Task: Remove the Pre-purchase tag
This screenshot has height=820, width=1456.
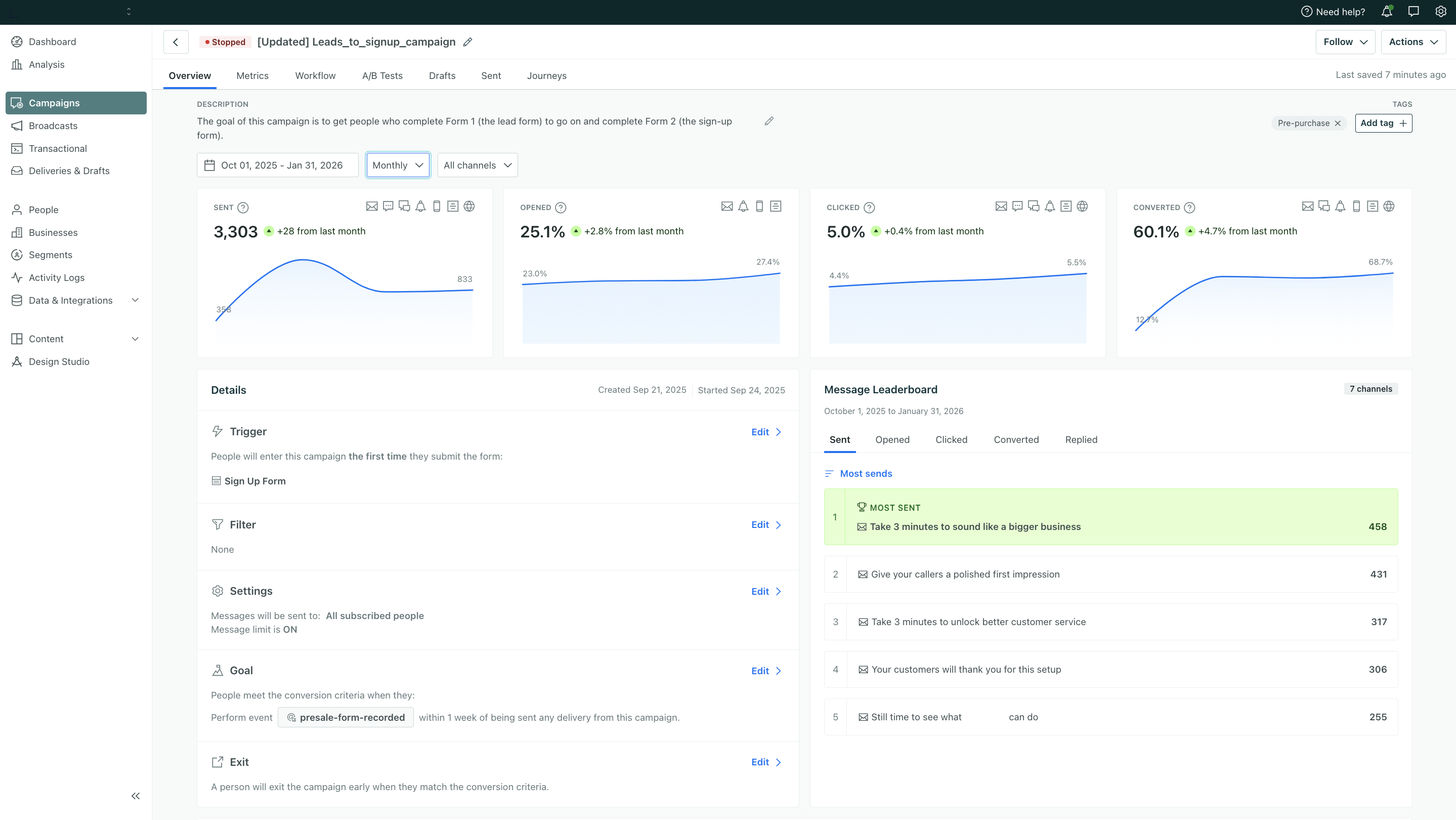Action: click(x=1339, y=122)
